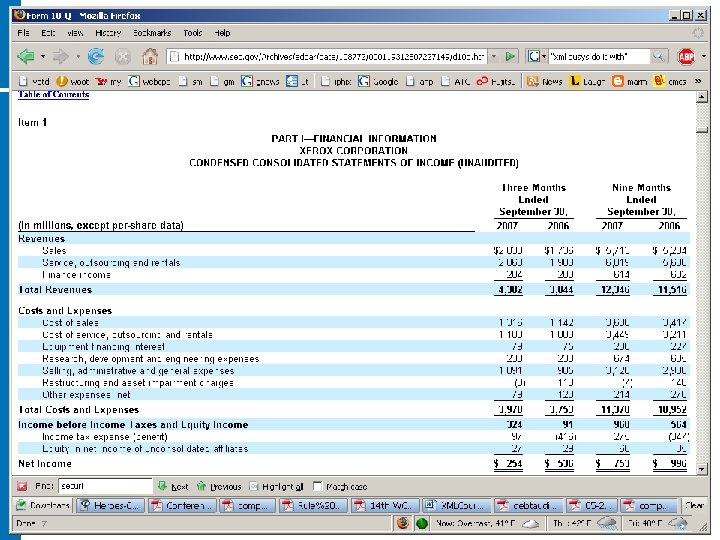Screen dimensions: 720x540
Task: Open the 'ATC' bookmark
Action: point(456,81)
